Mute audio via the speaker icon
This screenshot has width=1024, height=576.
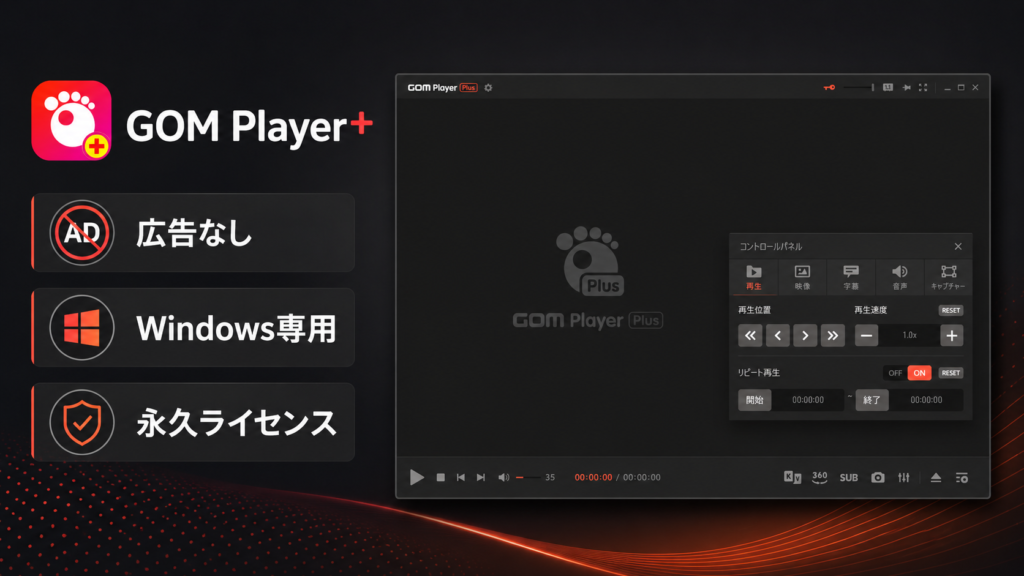tap(504, 477)
